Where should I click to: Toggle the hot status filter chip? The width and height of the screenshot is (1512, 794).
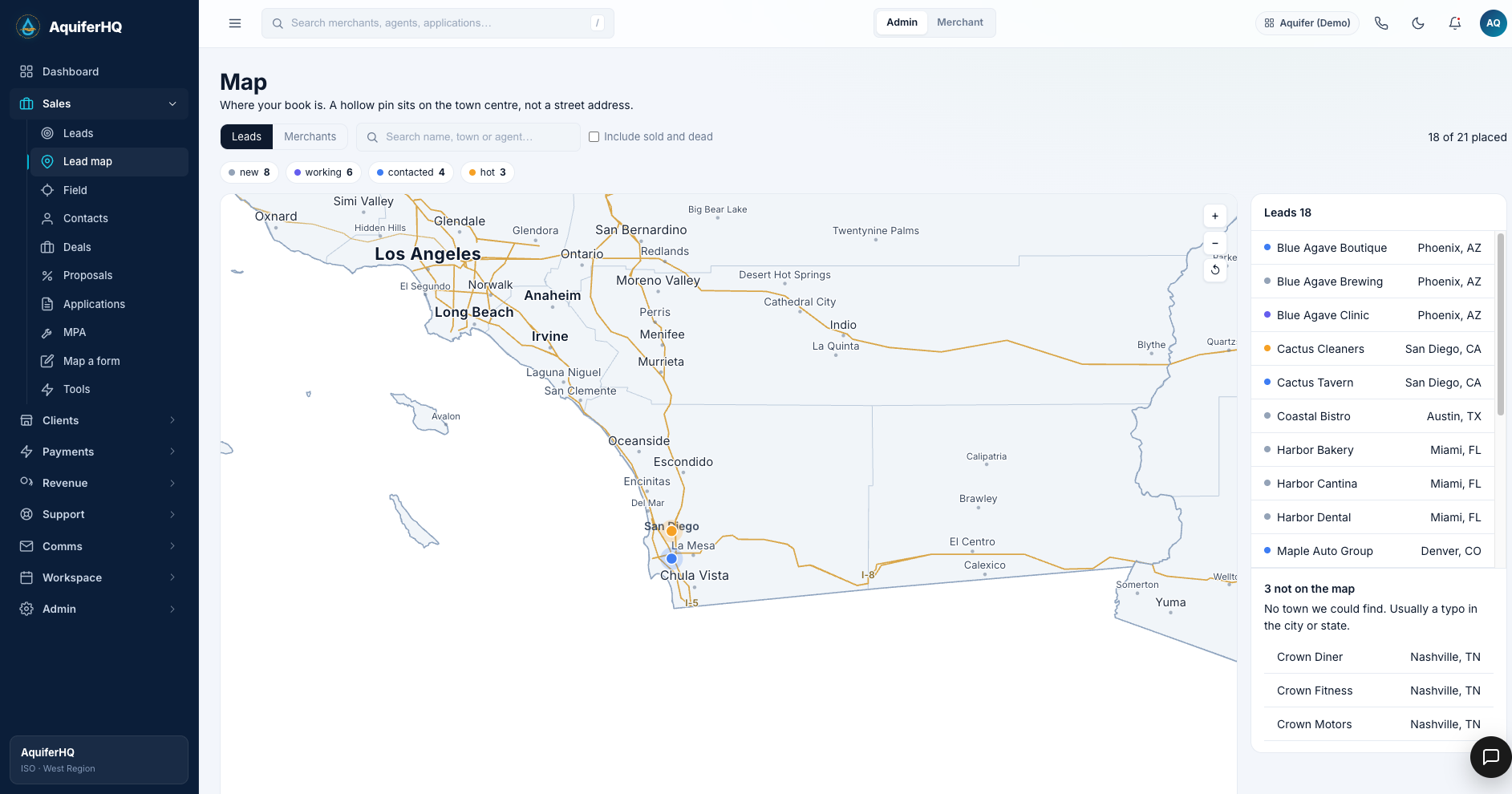[488, 172]
